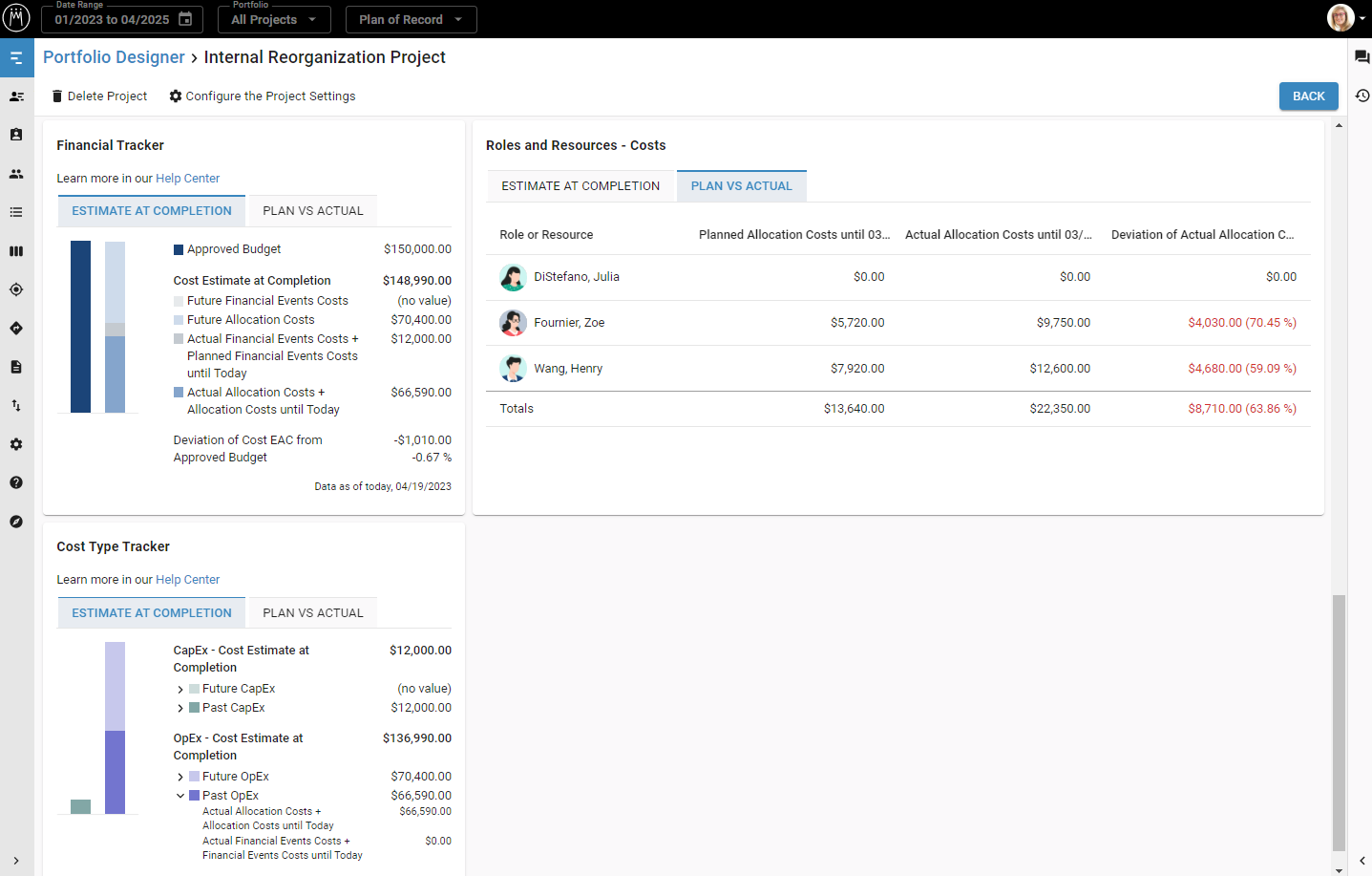Open the user avatar menu
This screenshot has width=1372, height=876.
[1346, 18]
